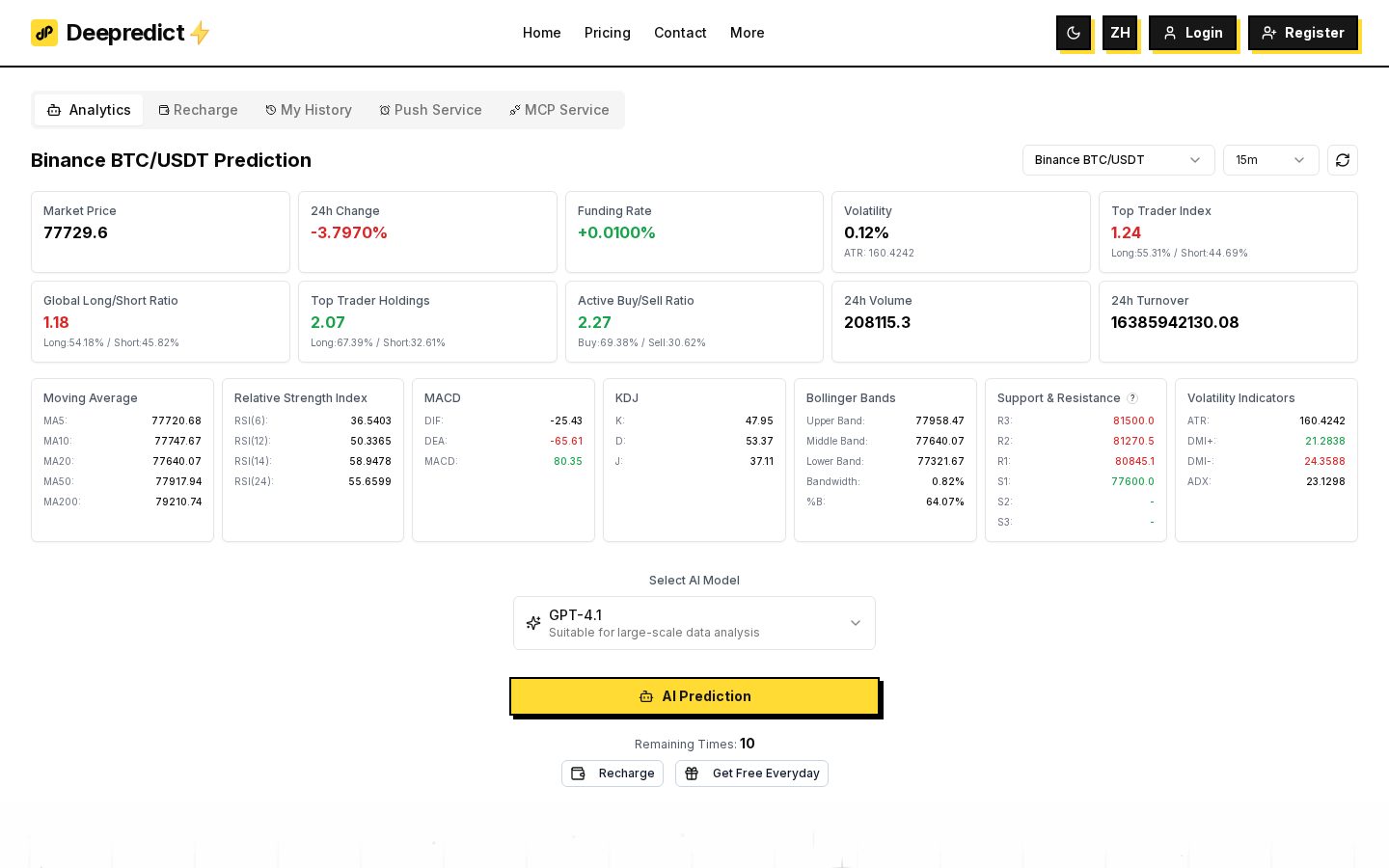Open the Contact page
Image resolution: width=1389 pixels, height=868 pixels.
click(x=680, y=33)
